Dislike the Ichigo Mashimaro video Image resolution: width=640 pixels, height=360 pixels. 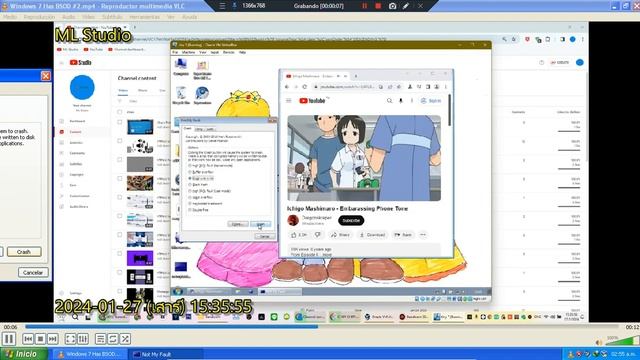click(318, 235)
